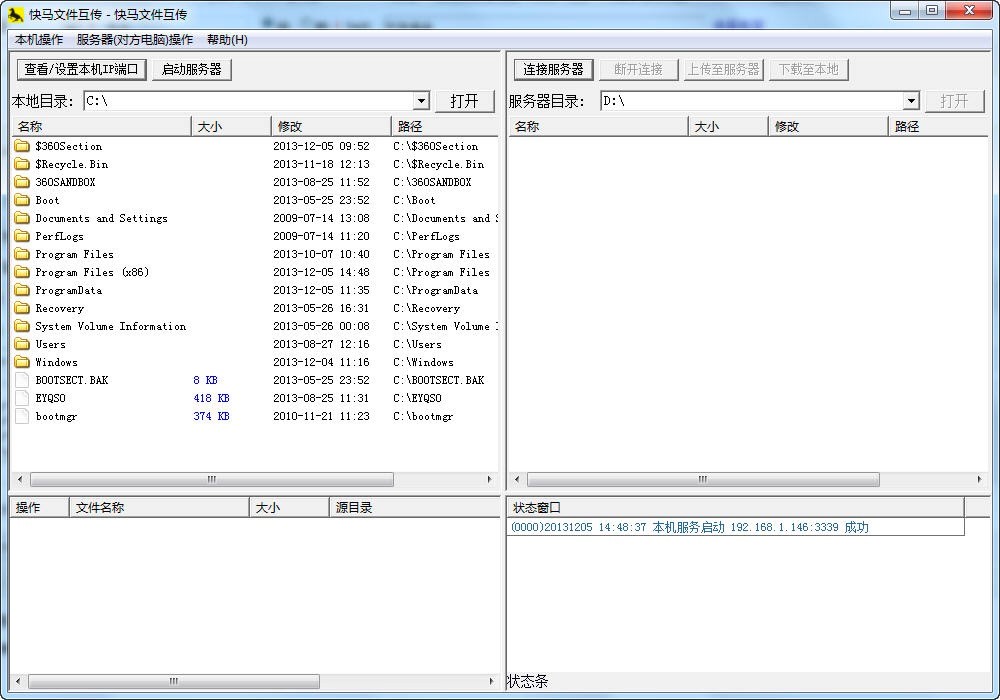1000x700 pixels.
Task: Open the 本机操作 menu
Action: (39, 40)
